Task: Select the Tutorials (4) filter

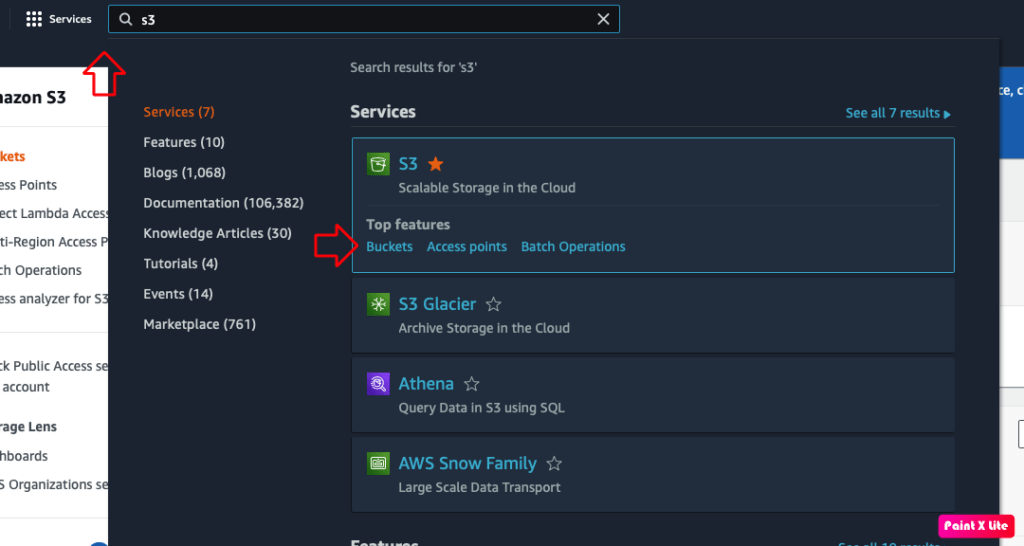Action: pyautogui.click(x=181, y=264)
